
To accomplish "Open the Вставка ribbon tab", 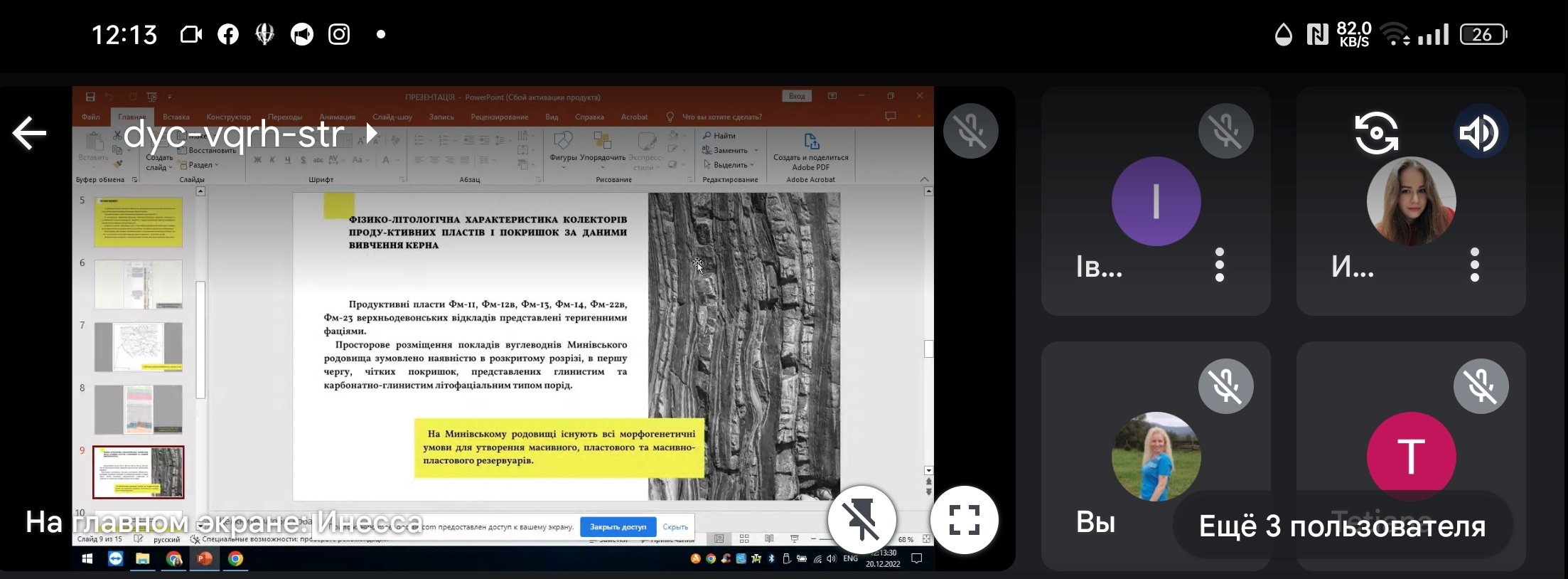I will [x=176, y=117].
